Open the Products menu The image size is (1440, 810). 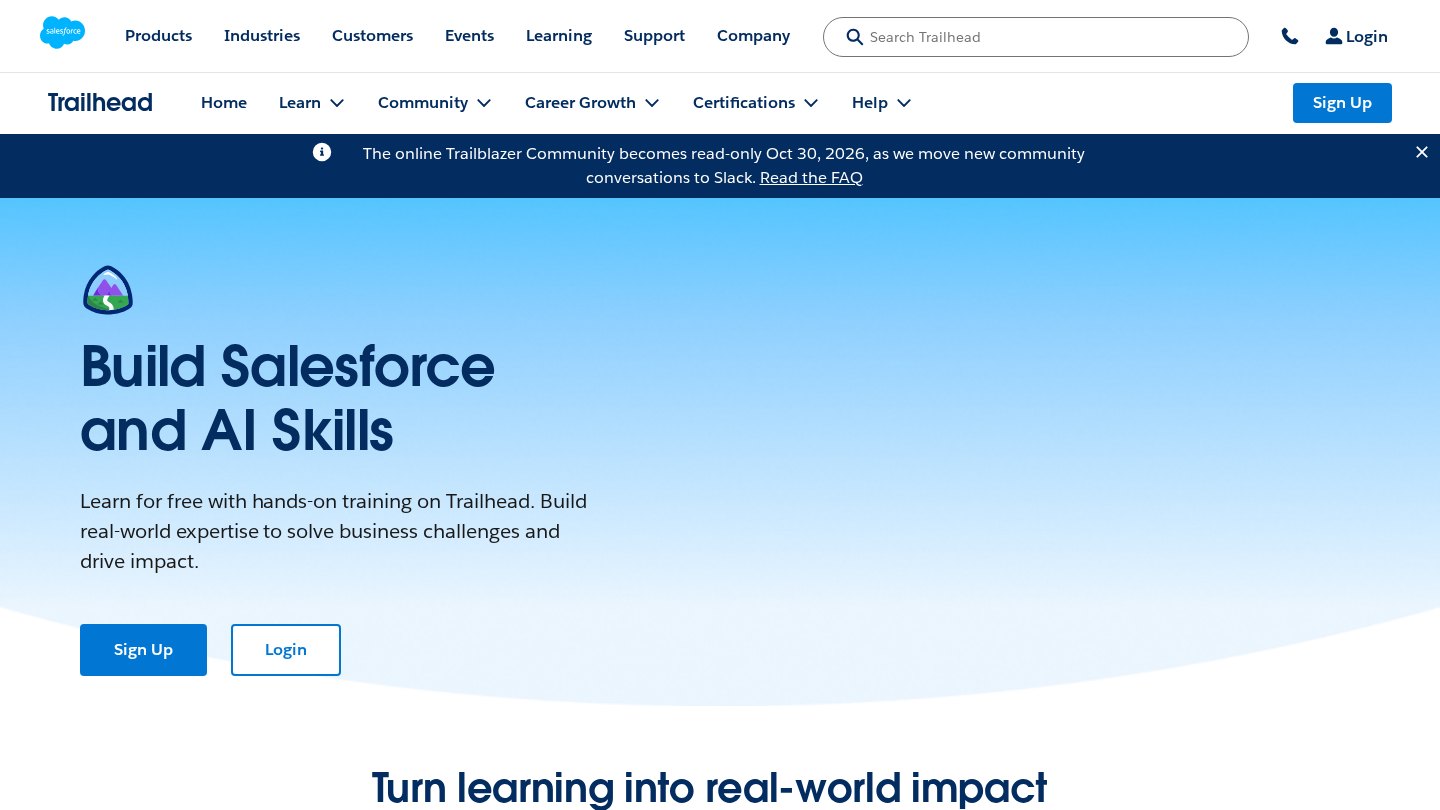click(158, 36)
